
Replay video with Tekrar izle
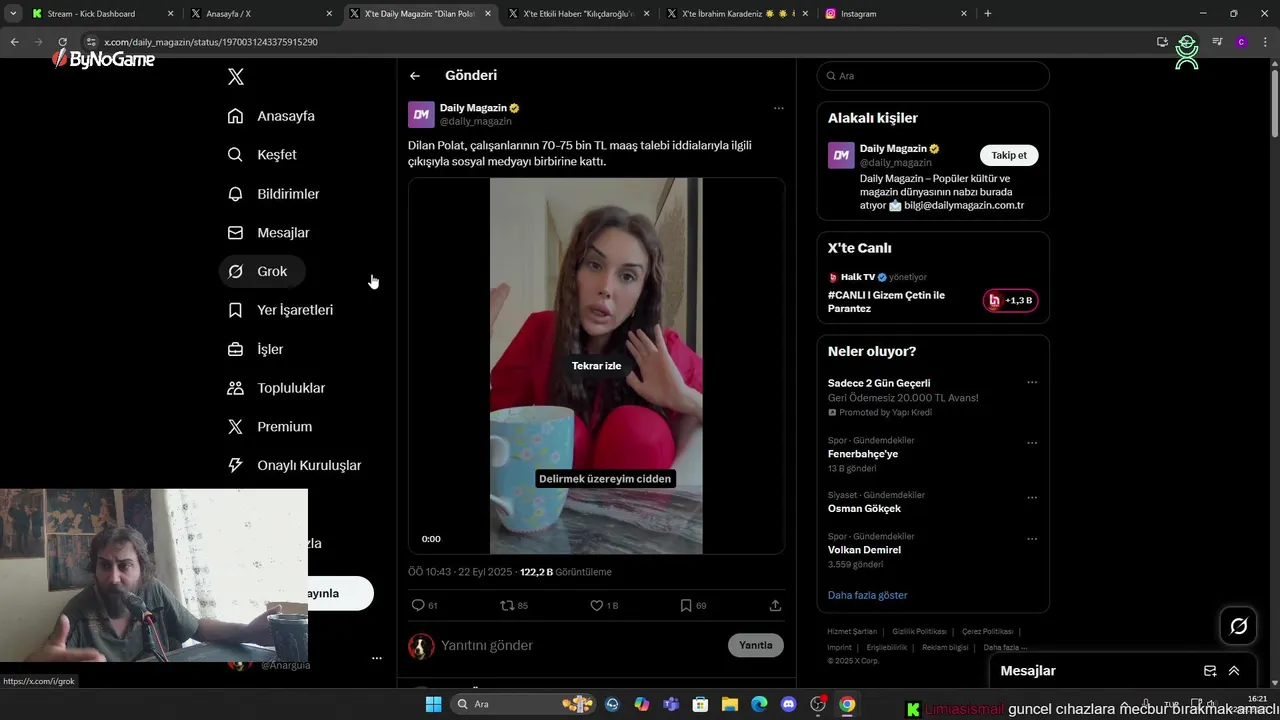(x=596, y=366)
